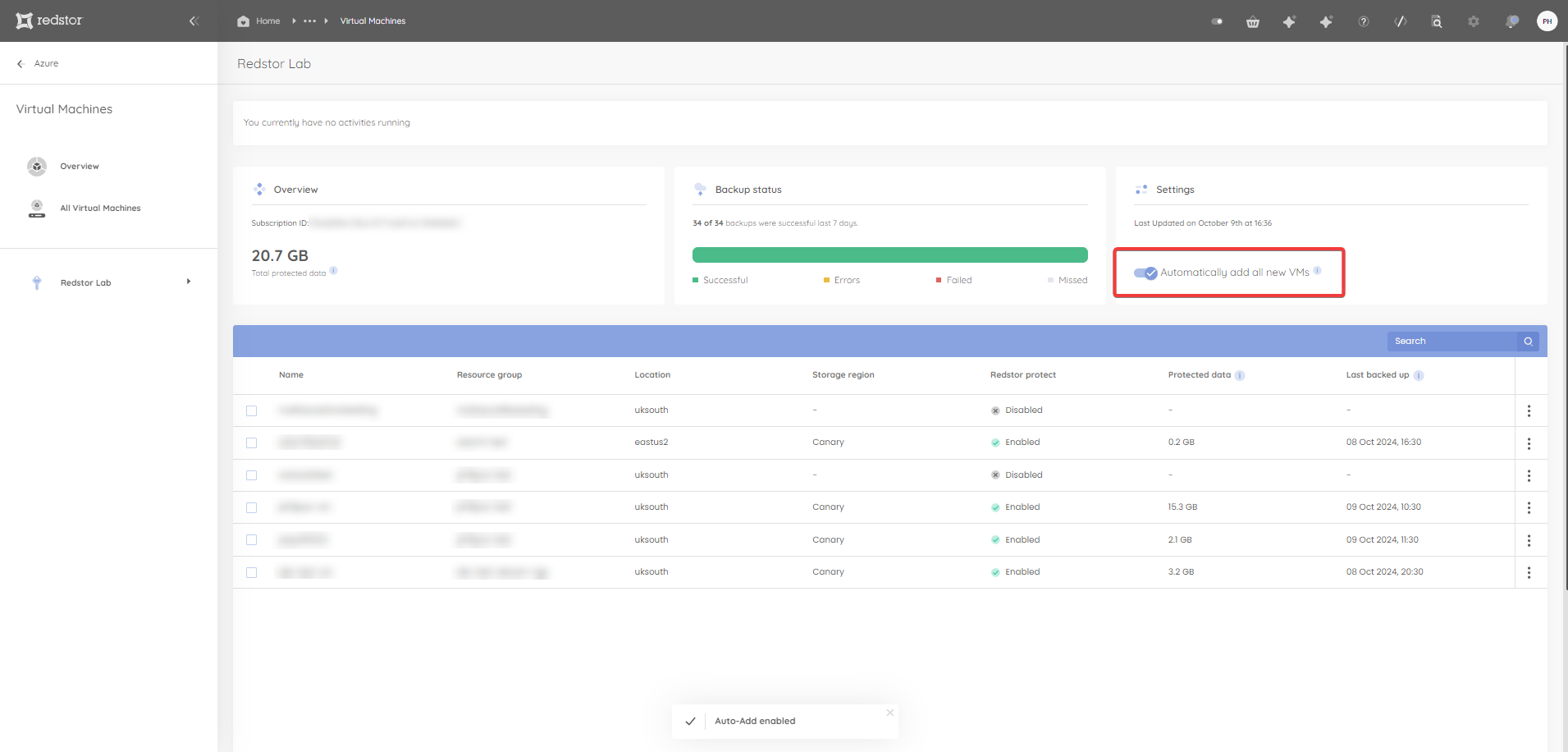Check the box for the 2.1 GB VM row
Screen dimensions: 1568x752
coord(252,540)
